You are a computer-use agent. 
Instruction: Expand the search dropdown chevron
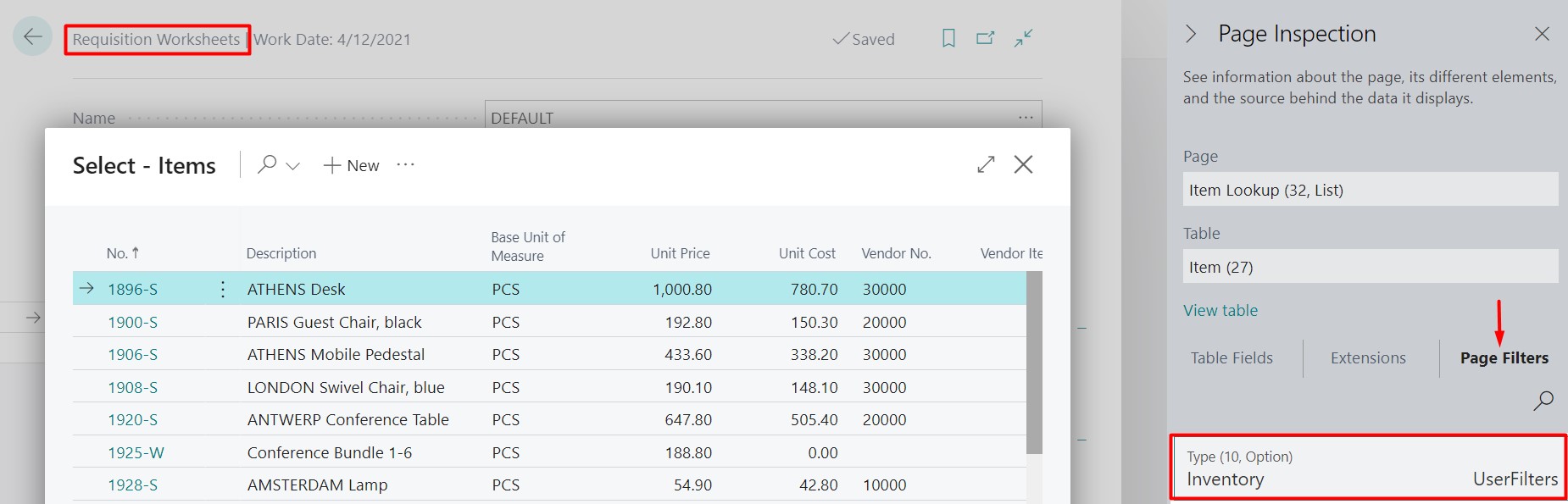[x=293, y=166]
